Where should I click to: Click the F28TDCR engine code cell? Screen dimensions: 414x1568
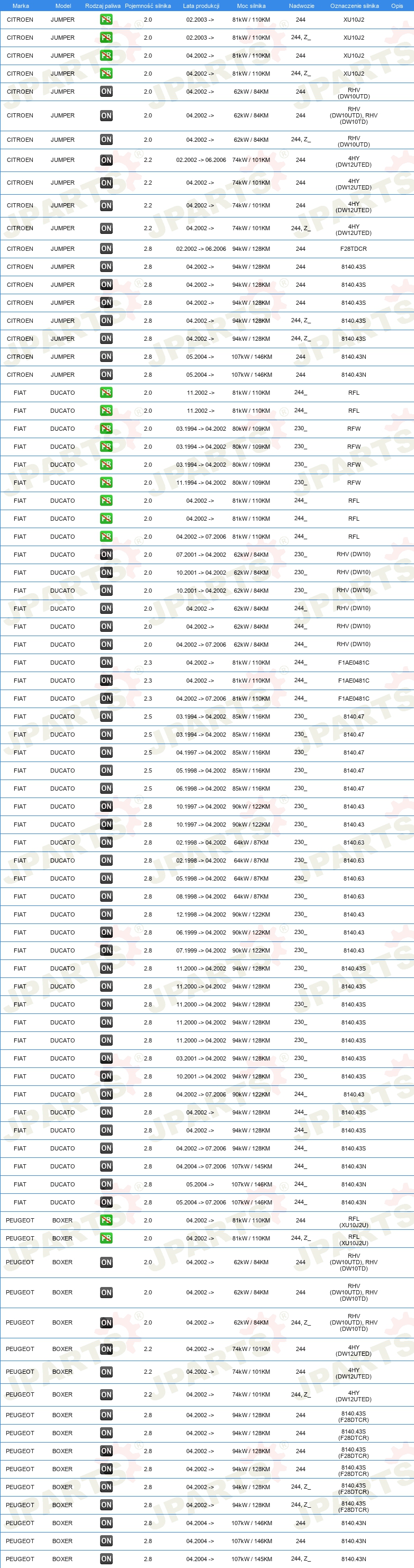[354, 249]
